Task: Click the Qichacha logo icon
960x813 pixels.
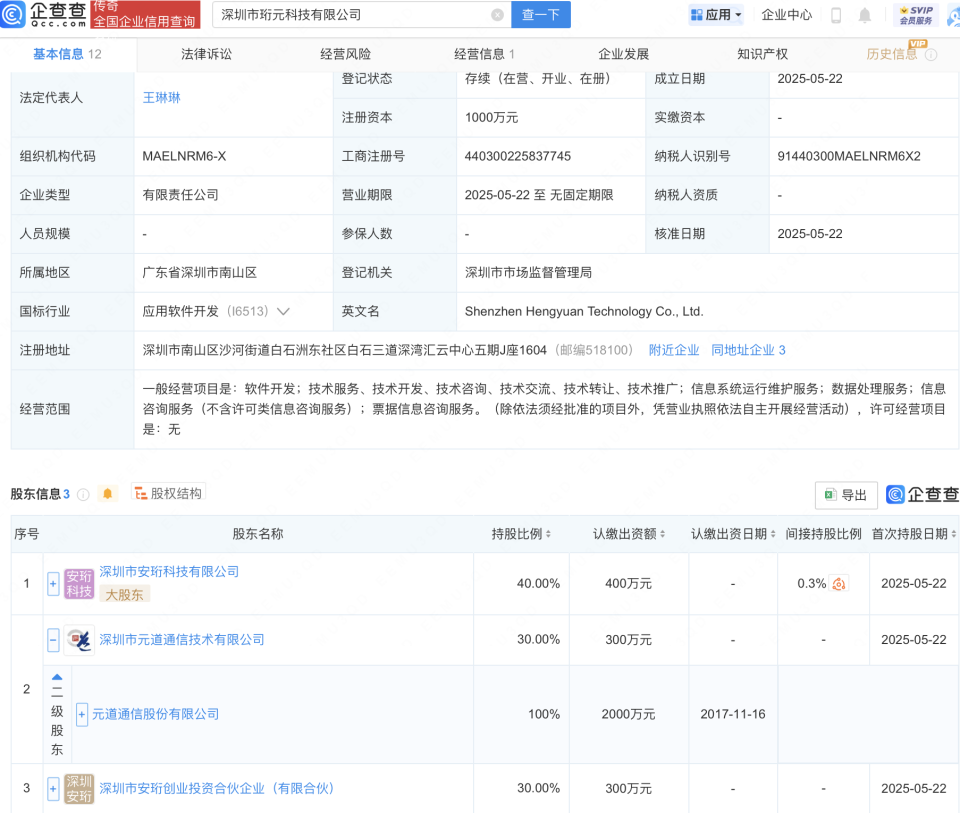Action: (x=13, y=14)
